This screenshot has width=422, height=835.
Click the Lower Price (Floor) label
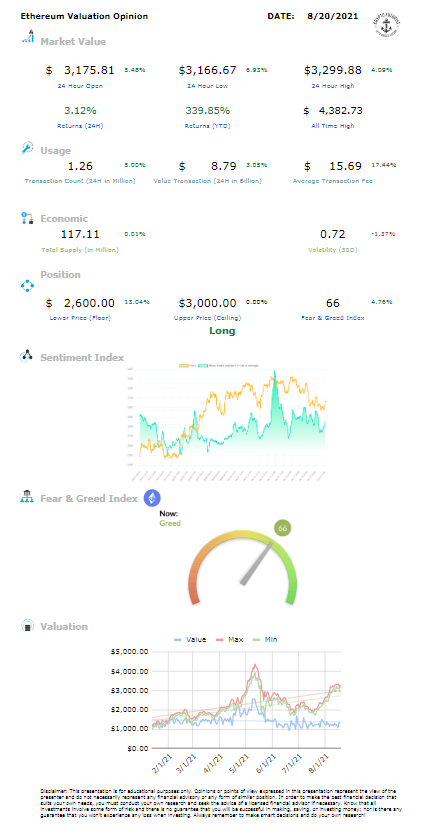[x=79, y=318]
